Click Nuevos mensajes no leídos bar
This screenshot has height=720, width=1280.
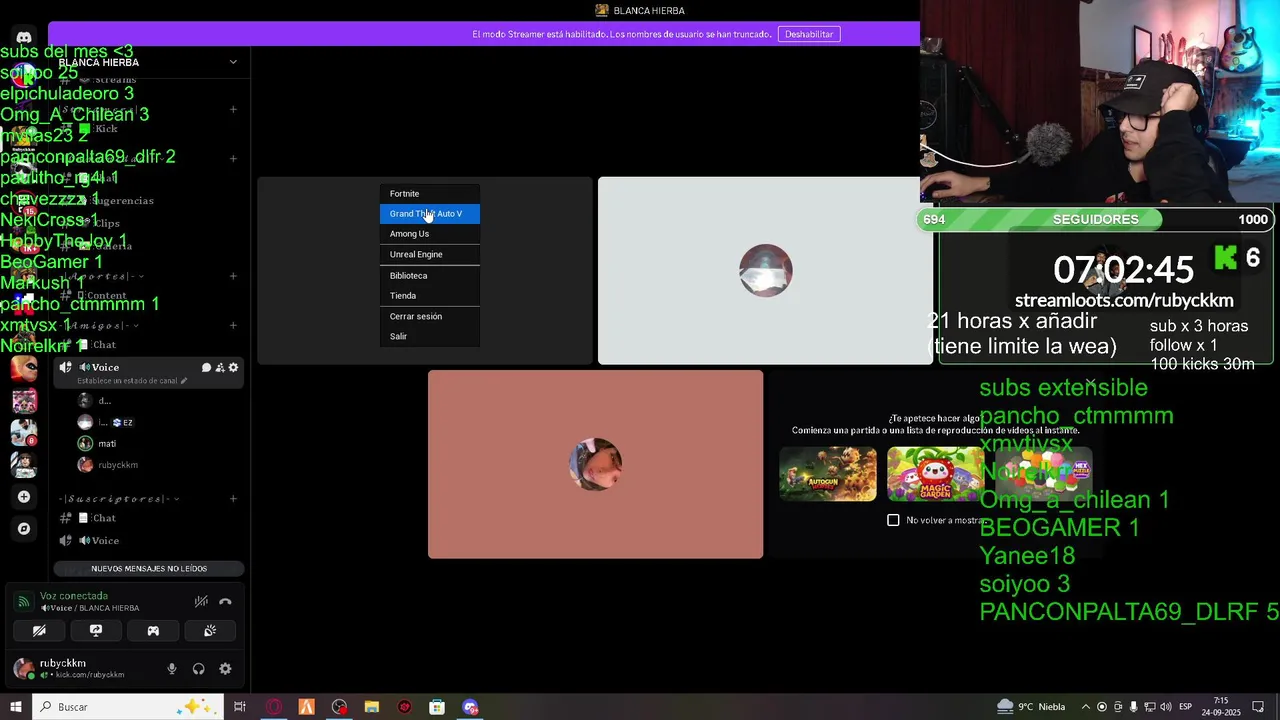(x=149, y=569)
